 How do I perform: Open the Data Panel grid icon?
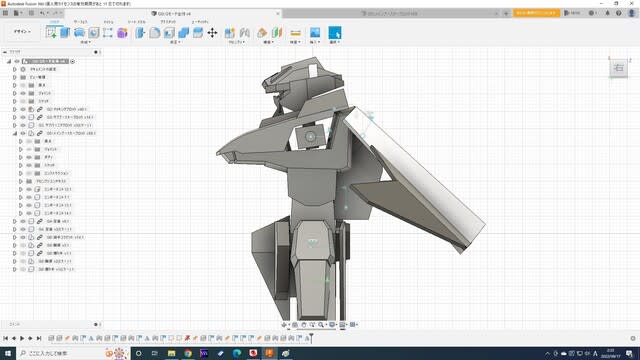point(5,13)
